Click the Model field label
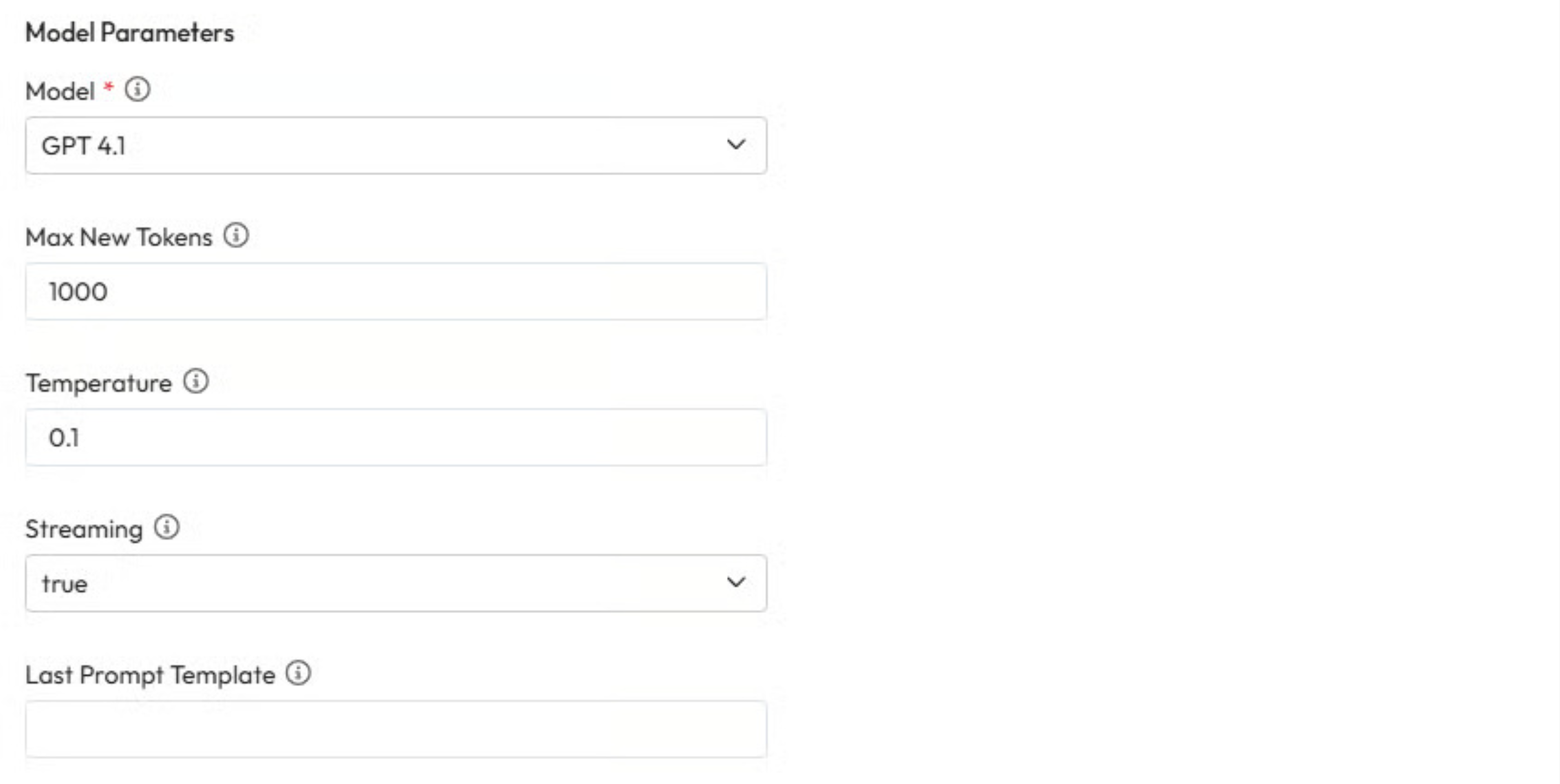1560x784 pixels. click(60, 91)
